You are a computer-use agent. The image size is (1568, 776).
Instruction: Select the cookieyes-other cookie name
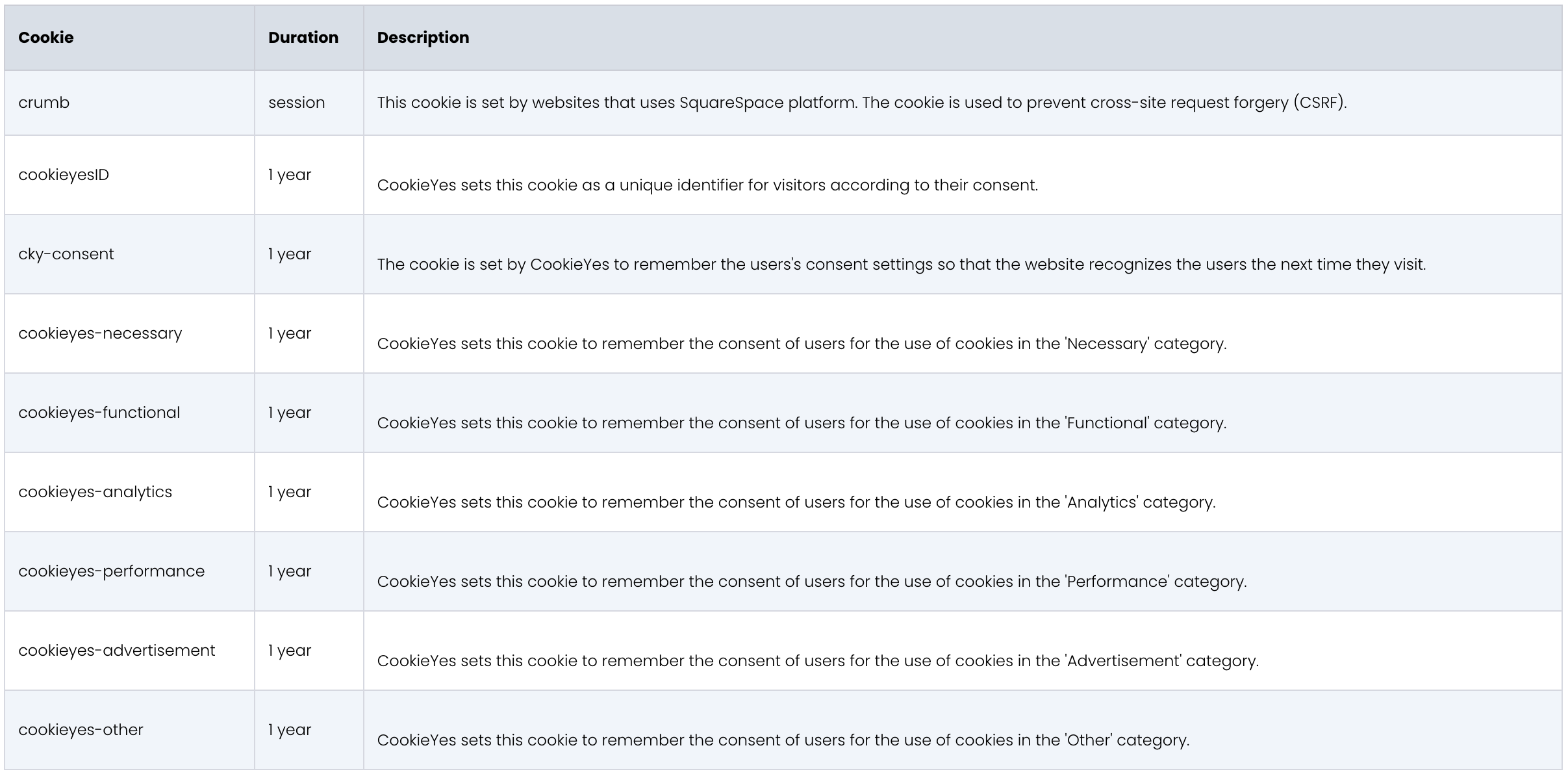click(81, 730)
